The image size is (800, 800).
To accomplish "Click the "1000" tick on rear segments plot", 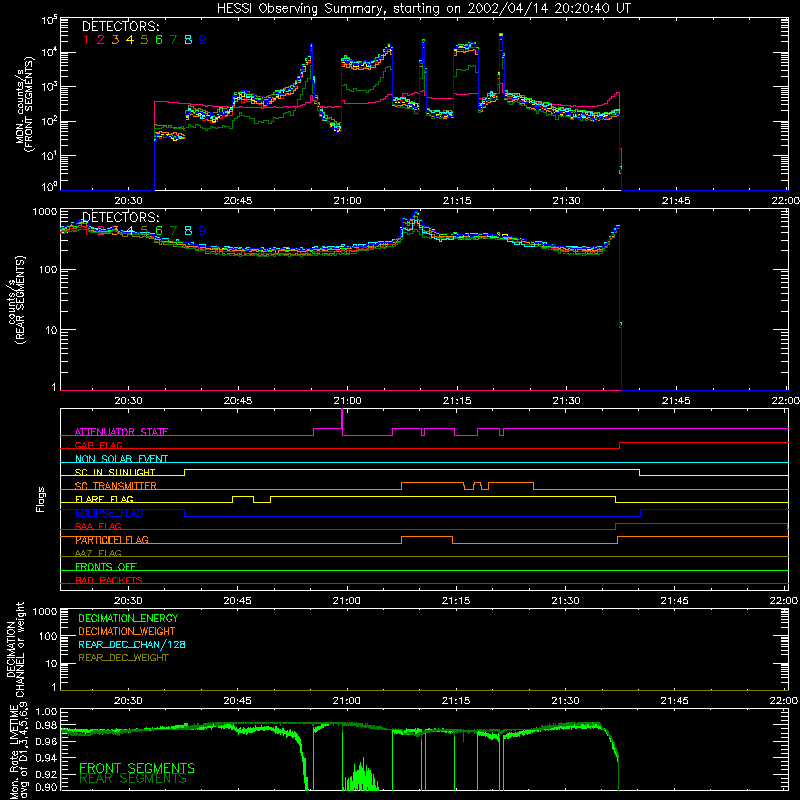I will tap(45, 211).
